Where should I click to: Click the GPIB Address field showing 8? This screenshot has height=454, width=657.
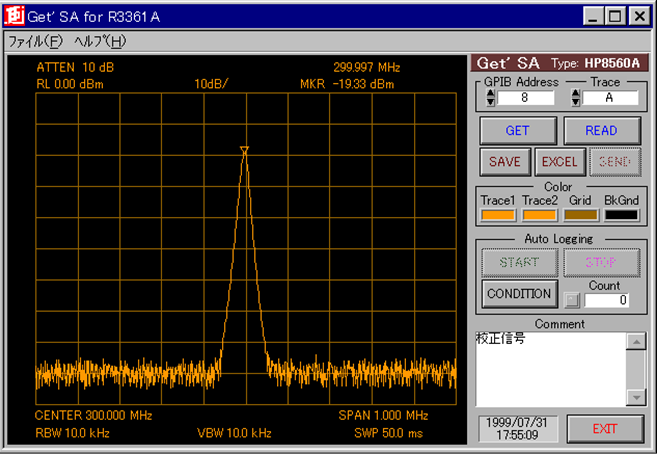(x=525, y=98)
